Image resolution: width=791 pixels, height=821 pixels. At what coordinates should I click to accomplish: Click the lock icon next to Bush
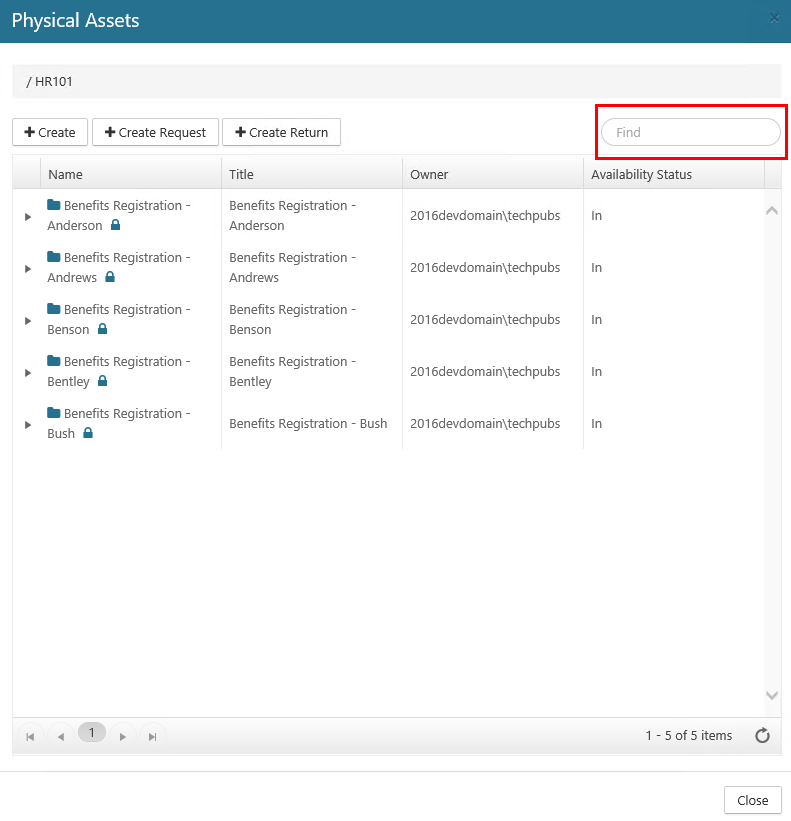[88, 433]
